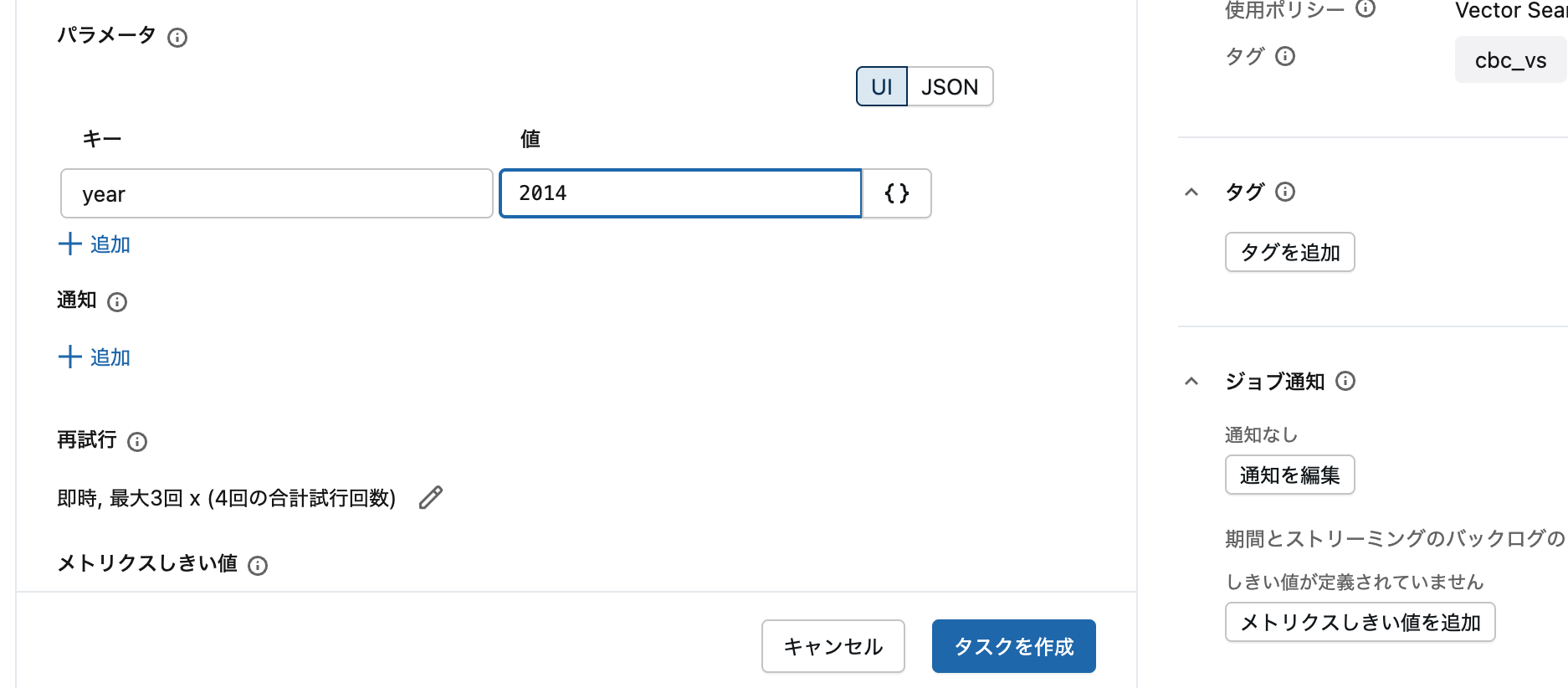Viewport: 1568px width, 688px height.
Task: Select the cbc_vs policy chip
Action: (1511, 59)
